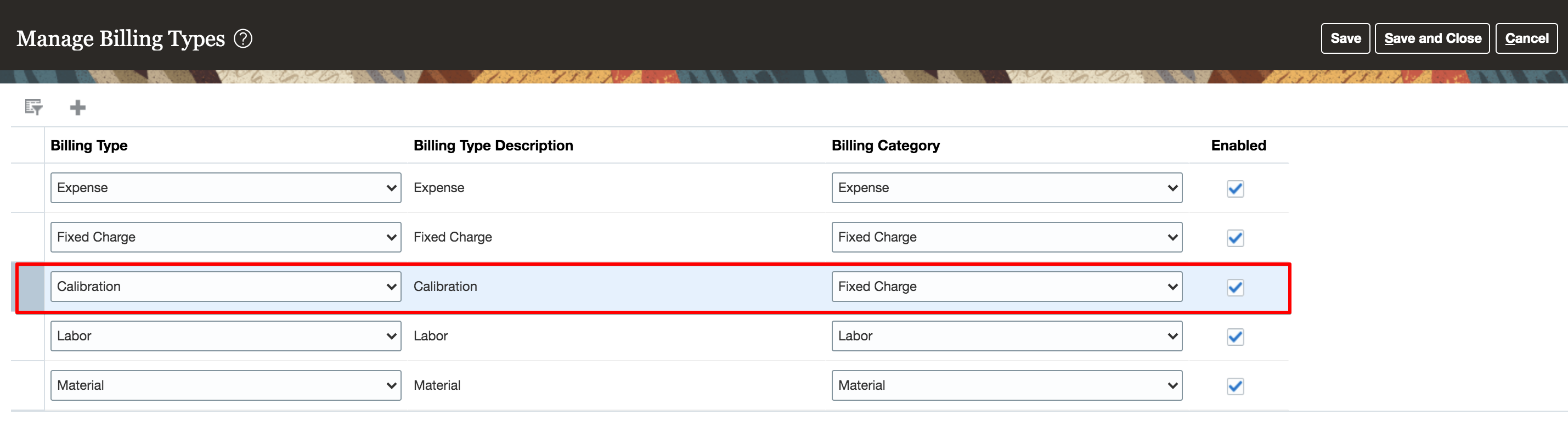Toggle Enabled checkbox for Fixed Charge row
The height and width of the screenshot is (437, 1568).
point(1234,238)
